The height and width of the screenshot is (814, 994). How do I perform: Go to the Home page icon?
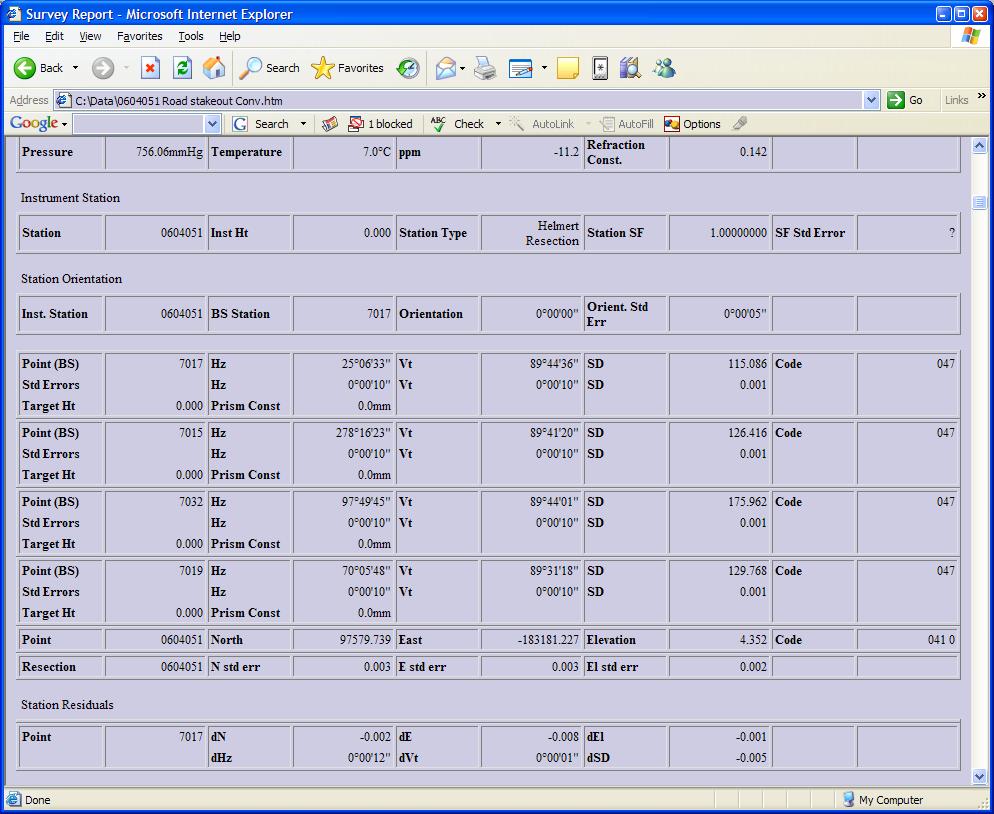coord(214,68)
